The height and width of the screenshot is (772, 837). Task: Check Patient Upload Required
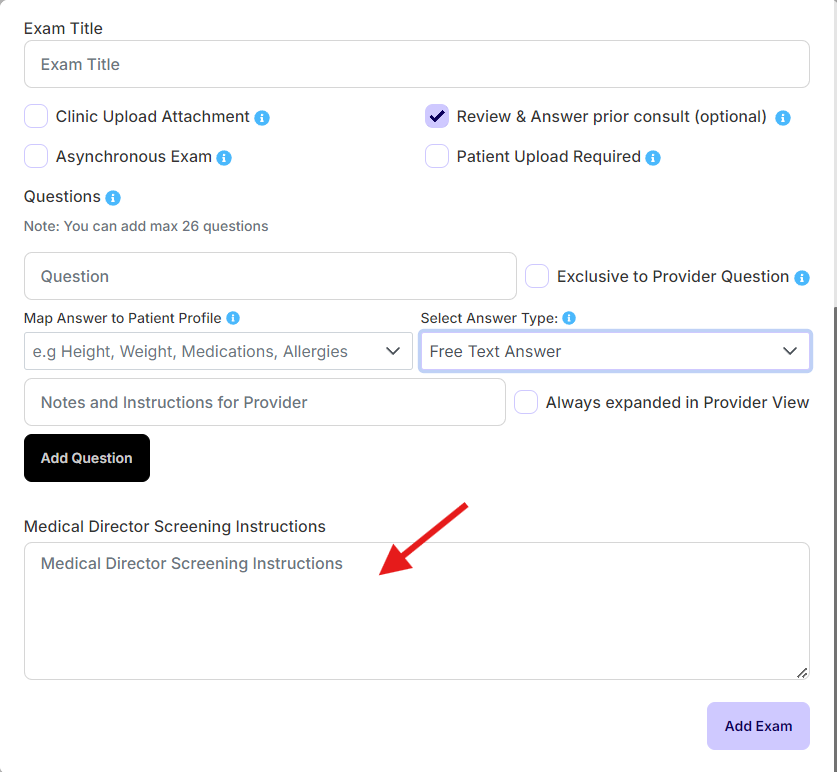pos(437,157)
